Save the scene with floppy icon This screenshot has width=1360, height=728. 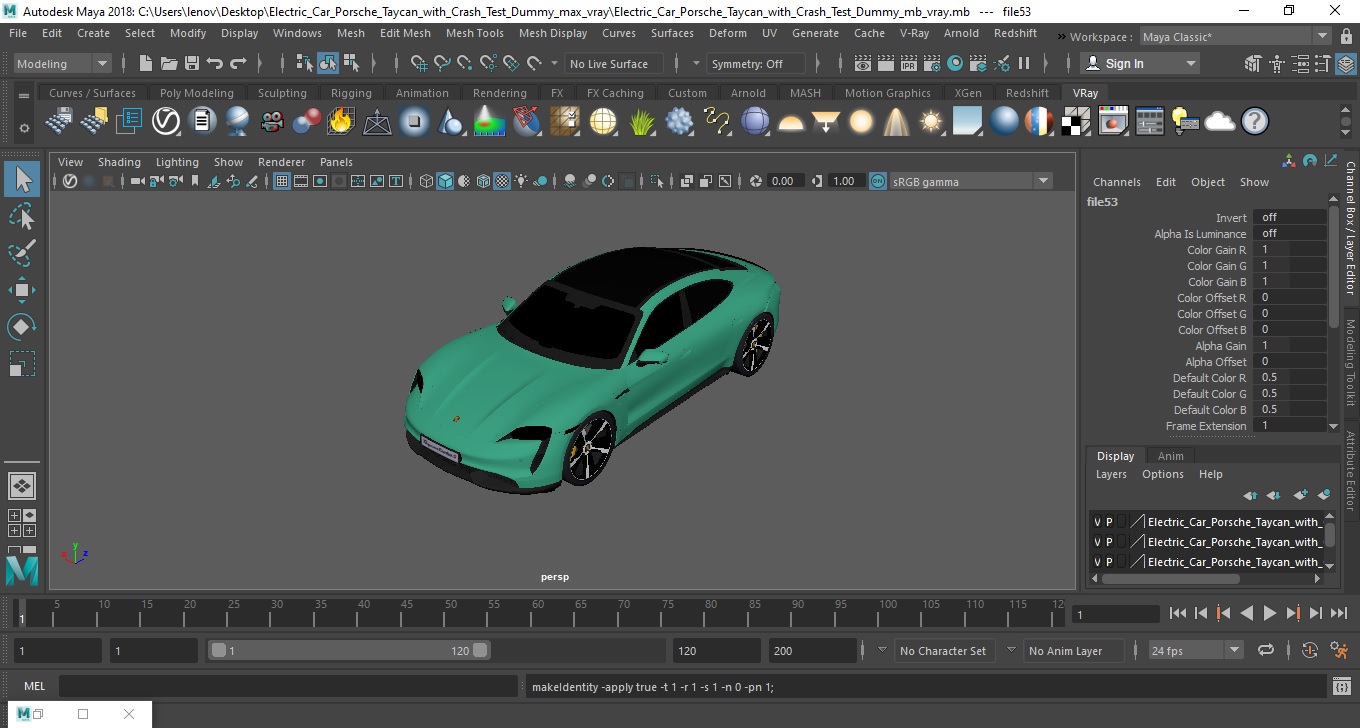pyautogui.click(x=192, y=63)
